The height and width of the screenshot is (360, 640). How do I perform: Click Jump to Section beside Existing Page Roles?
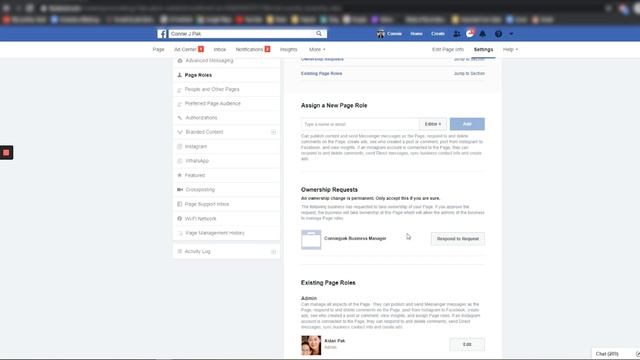click(x=469, y=73)
